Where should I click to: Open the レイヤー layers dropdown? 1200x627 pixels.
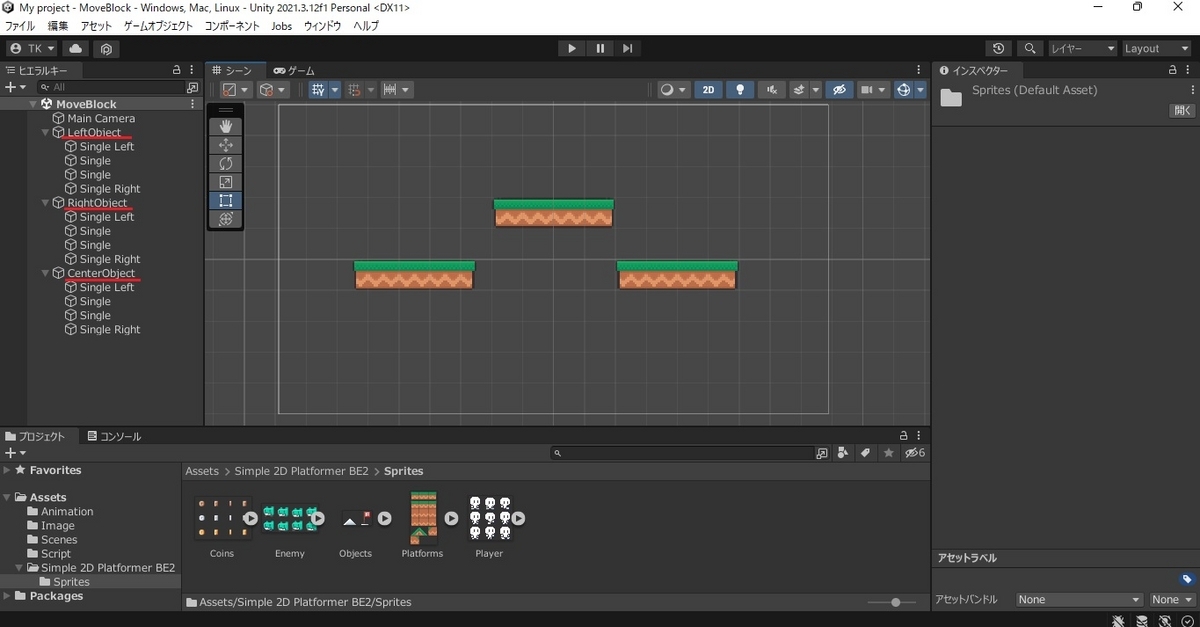[1082, 48]
